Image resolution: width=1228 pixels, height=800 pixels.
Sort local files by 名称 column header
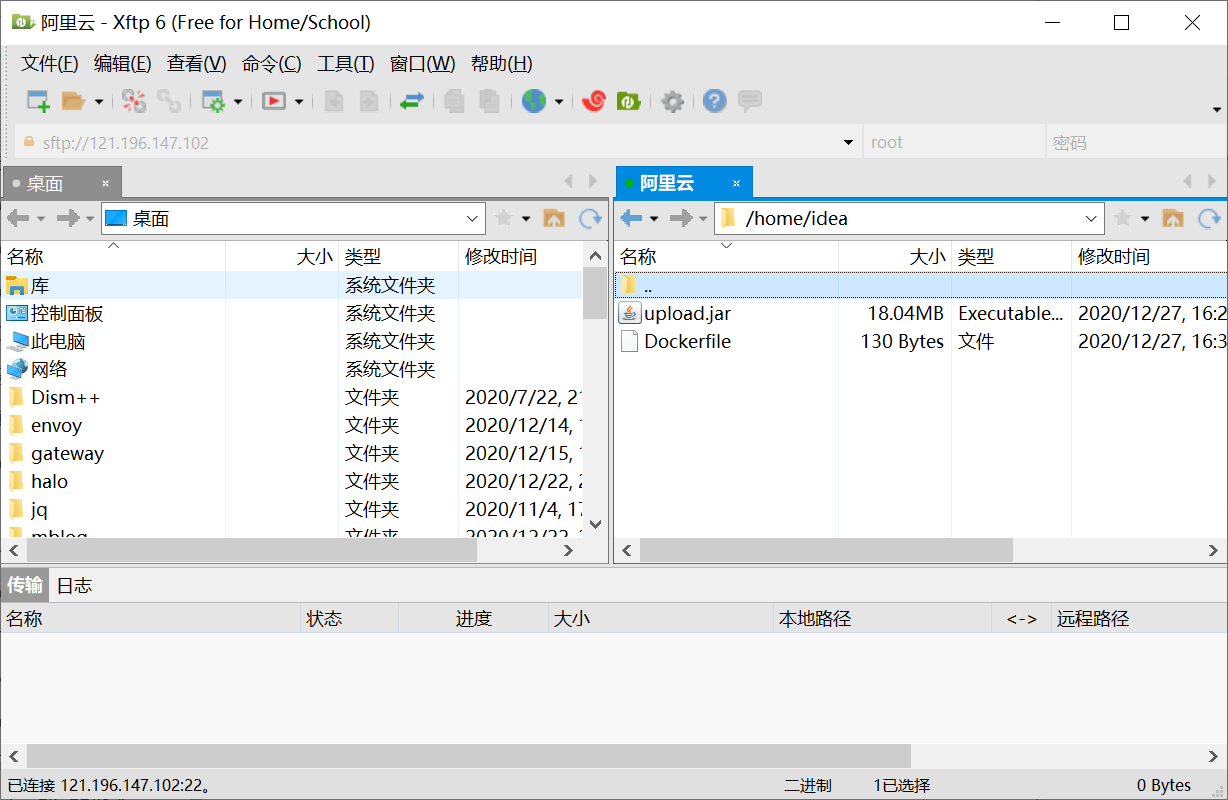pyautogui.click(x=113, y=256)
